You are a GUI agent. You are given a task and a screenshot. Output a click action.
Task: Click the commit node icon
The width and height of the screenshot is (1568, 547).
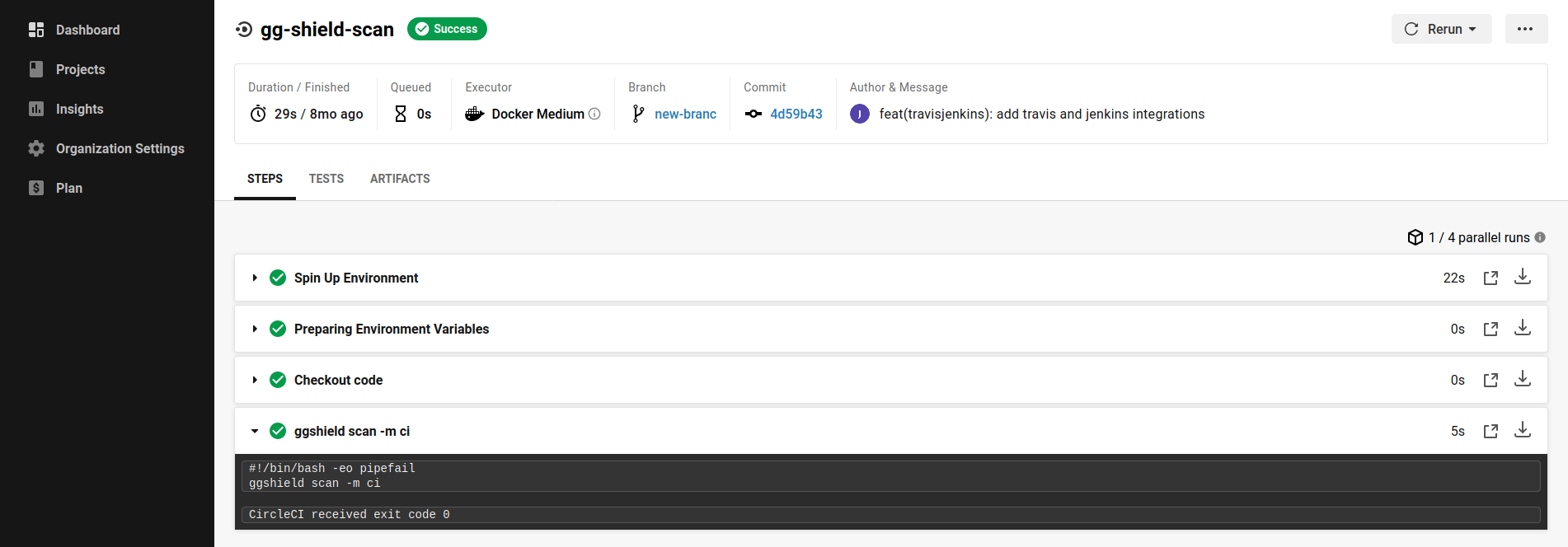(x=753, y=114)
